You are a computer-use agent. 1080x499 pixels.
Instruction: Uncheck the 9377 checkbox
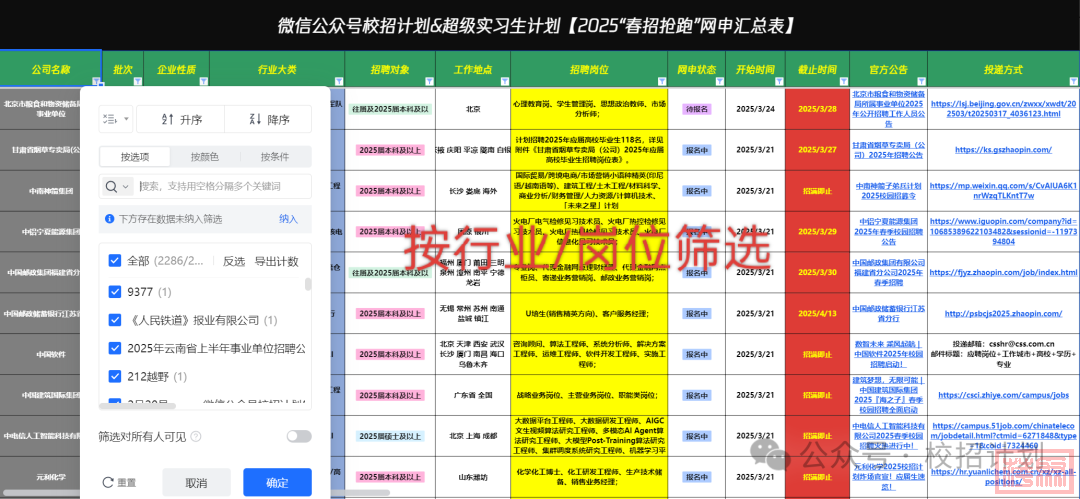(116, 292)
